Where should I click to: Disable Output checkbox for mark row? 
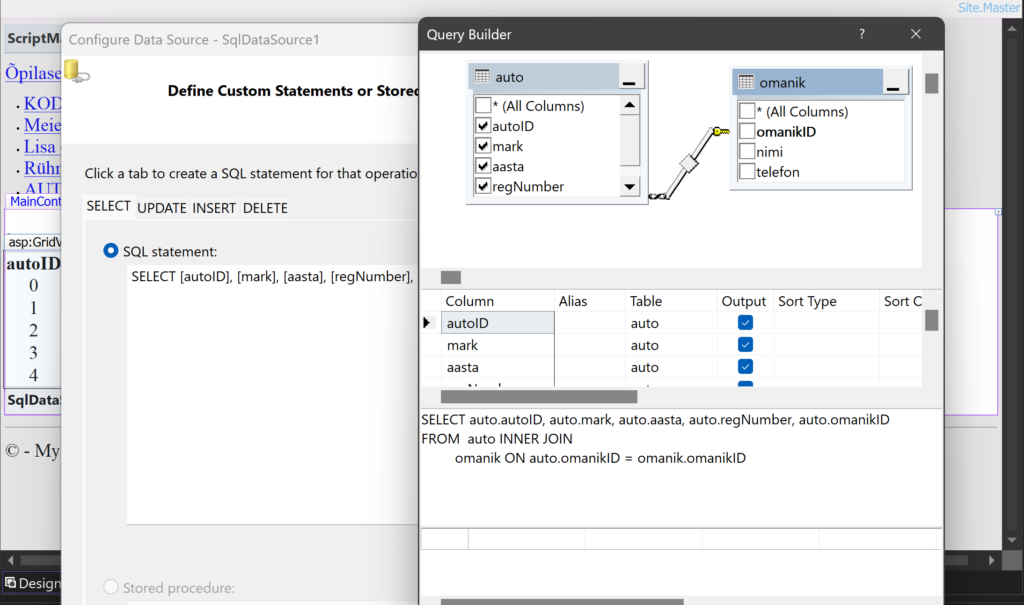745,345
